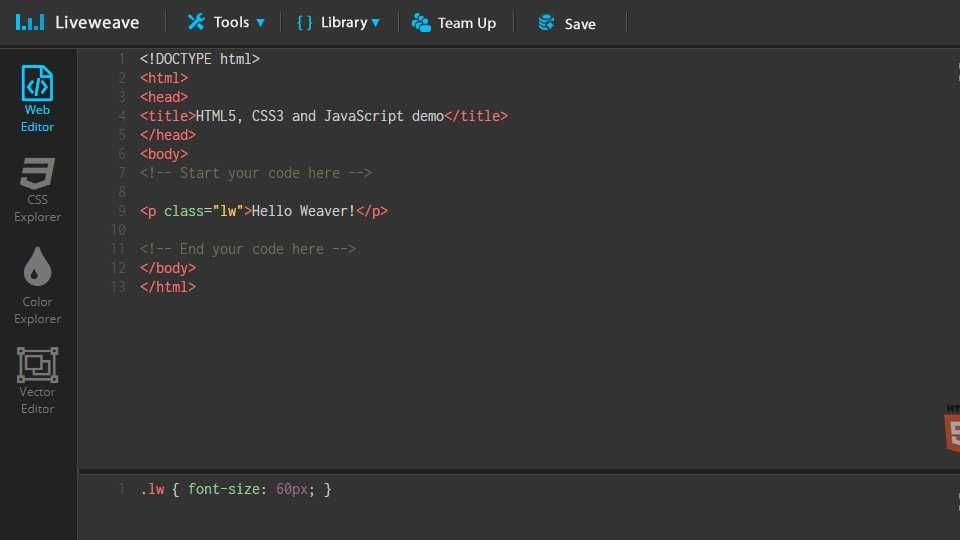Click the Tools wrench icon
Screen dimensions: 960x540
pos(196,22)
